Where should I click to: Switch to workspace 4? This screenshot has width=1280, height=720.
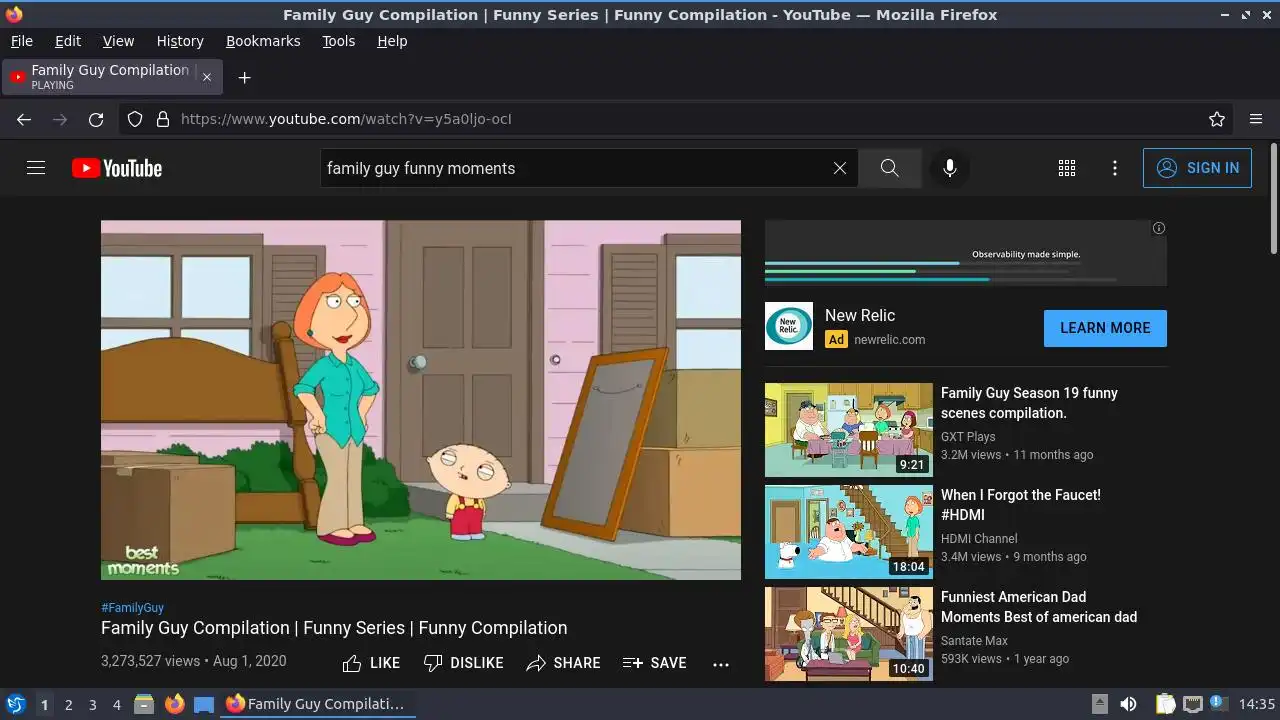(116, 704)
